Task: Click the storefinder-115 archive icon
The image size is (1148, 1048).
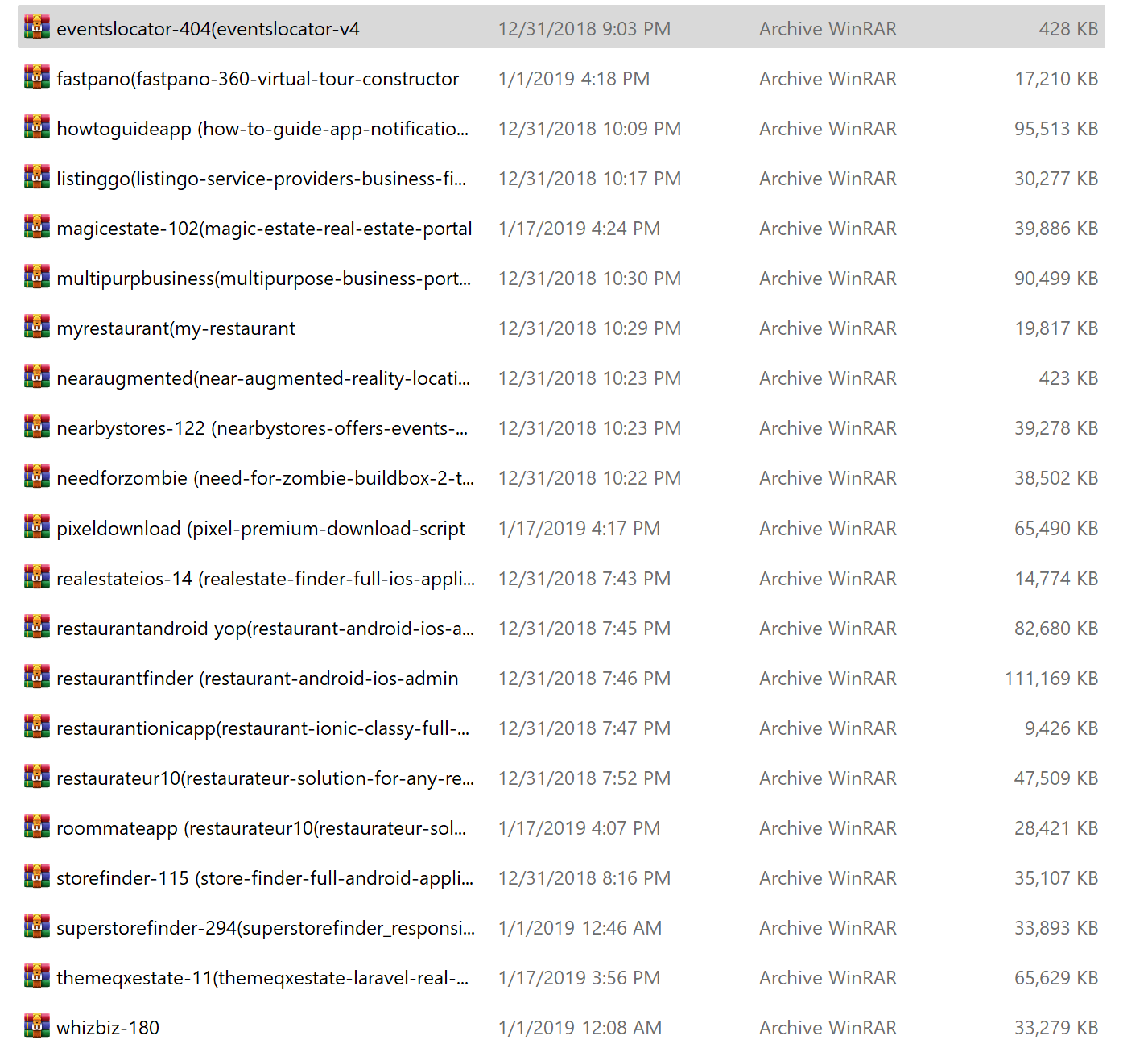Action: pyautogui.click(x=37, y=877)
